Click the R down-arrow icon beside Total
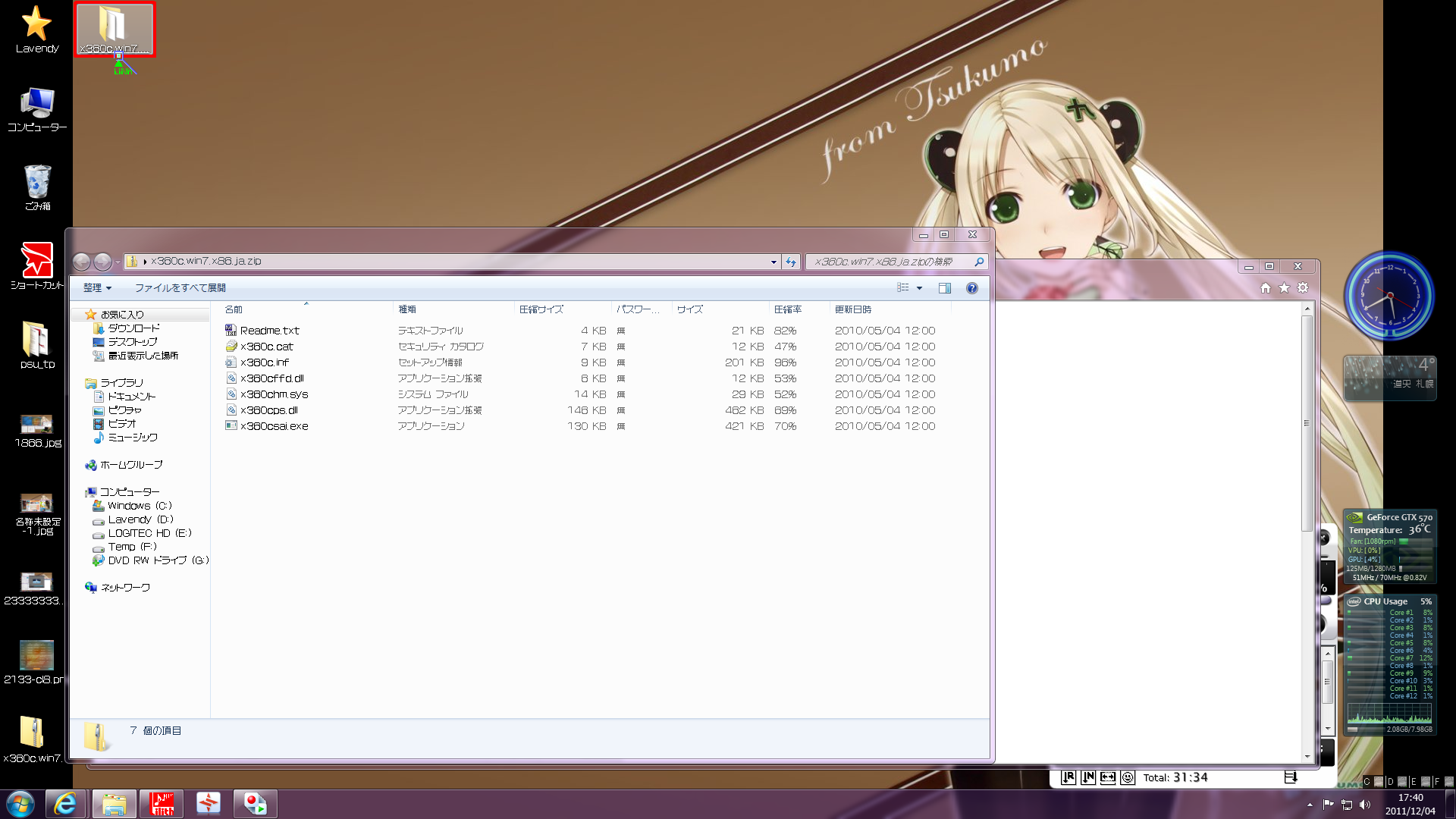Viewport: 1456px width, 819px height. coord(1068,777)
